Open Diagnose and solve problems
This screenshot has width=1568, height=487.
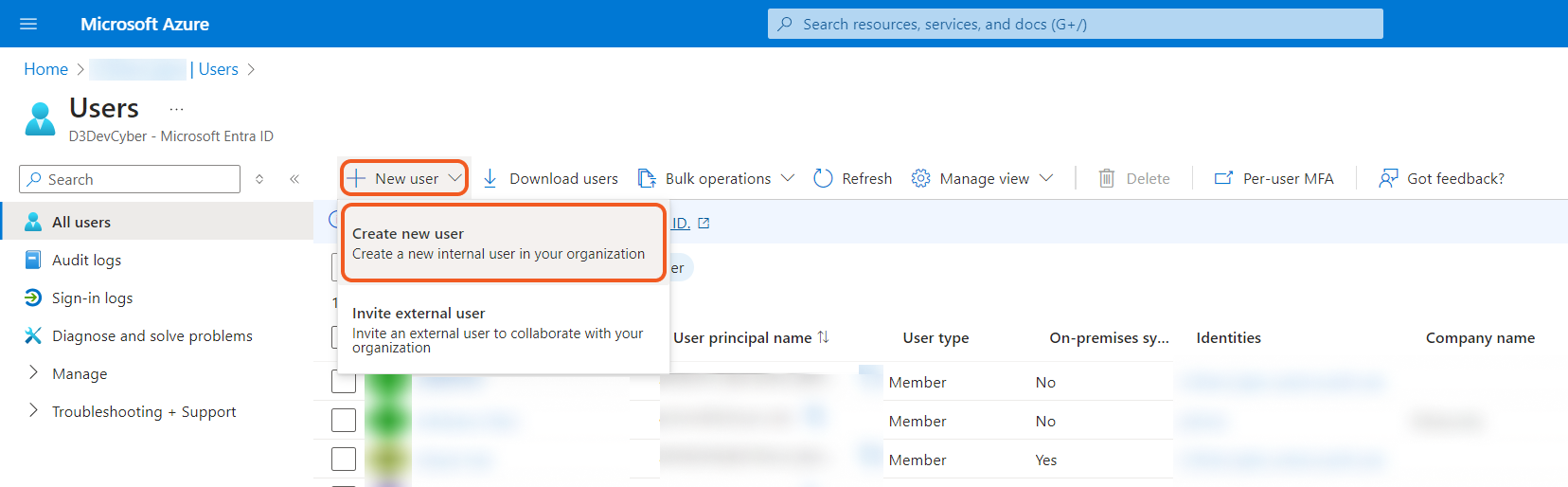click(x=151, y=335)
